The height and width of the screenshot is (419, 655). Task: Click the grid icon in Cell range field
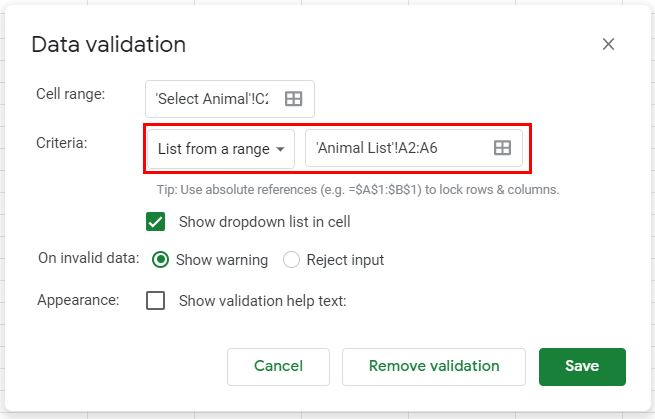tap(293, 98)
